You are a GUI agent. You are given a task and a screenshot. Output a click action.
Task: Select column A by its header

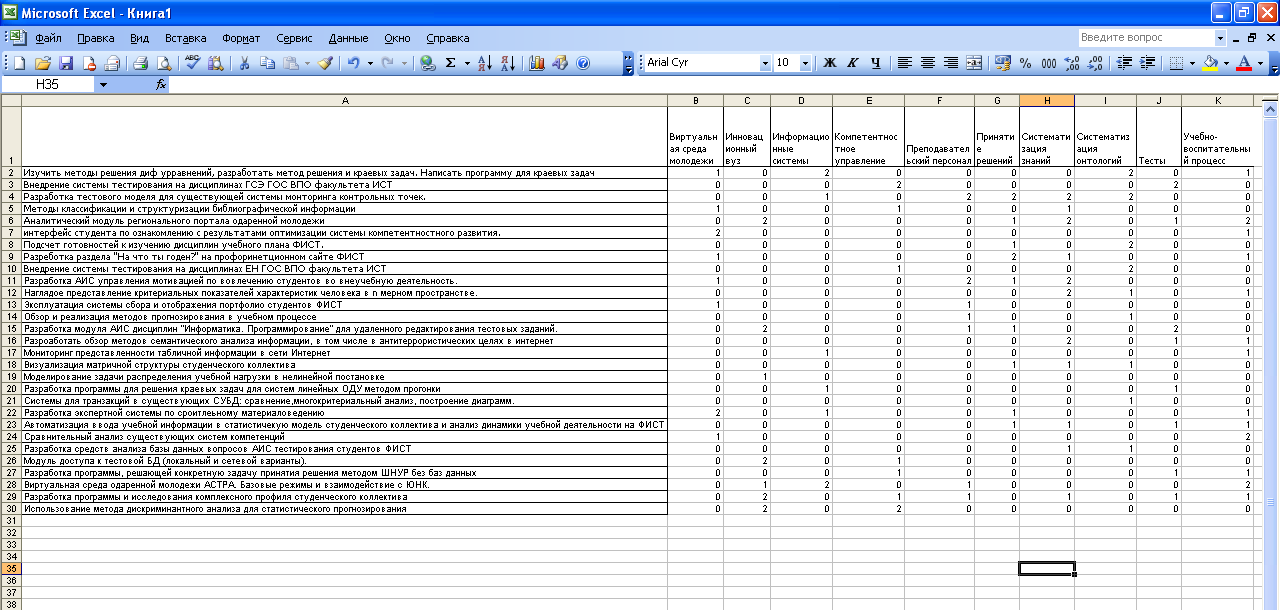click(345, 100)
